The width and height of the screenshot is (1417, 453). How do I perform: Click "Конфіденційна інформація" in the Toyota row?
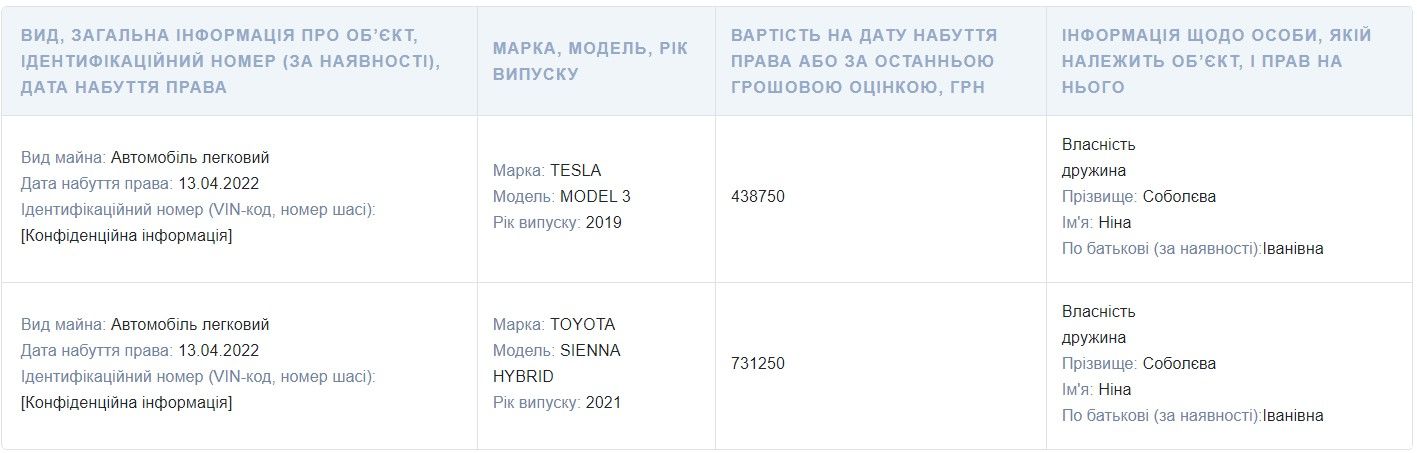(126, 402)
